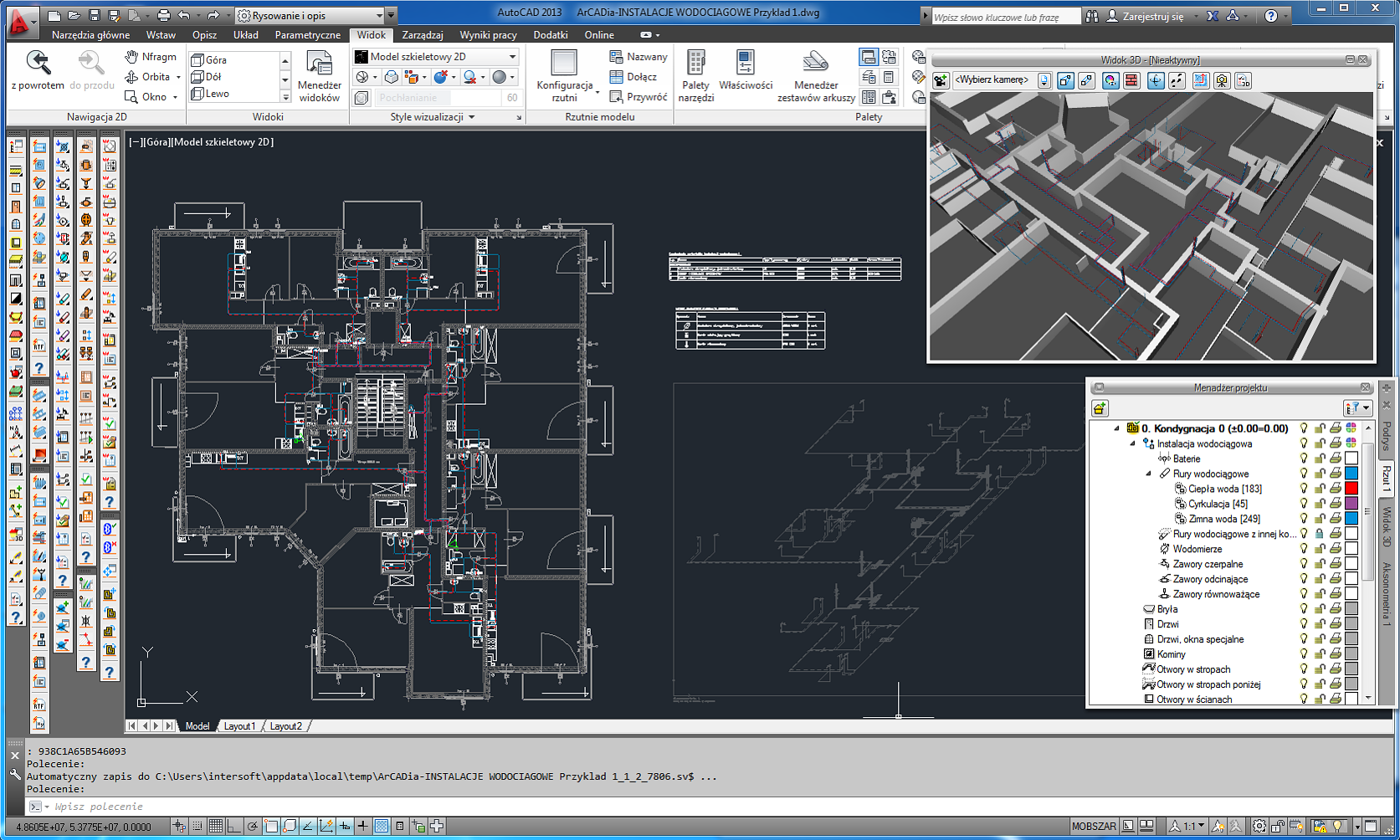Click add camera icon in Widok 3D window
The width and height of the screenshot is (1400, 840).
tap(941, 80)
